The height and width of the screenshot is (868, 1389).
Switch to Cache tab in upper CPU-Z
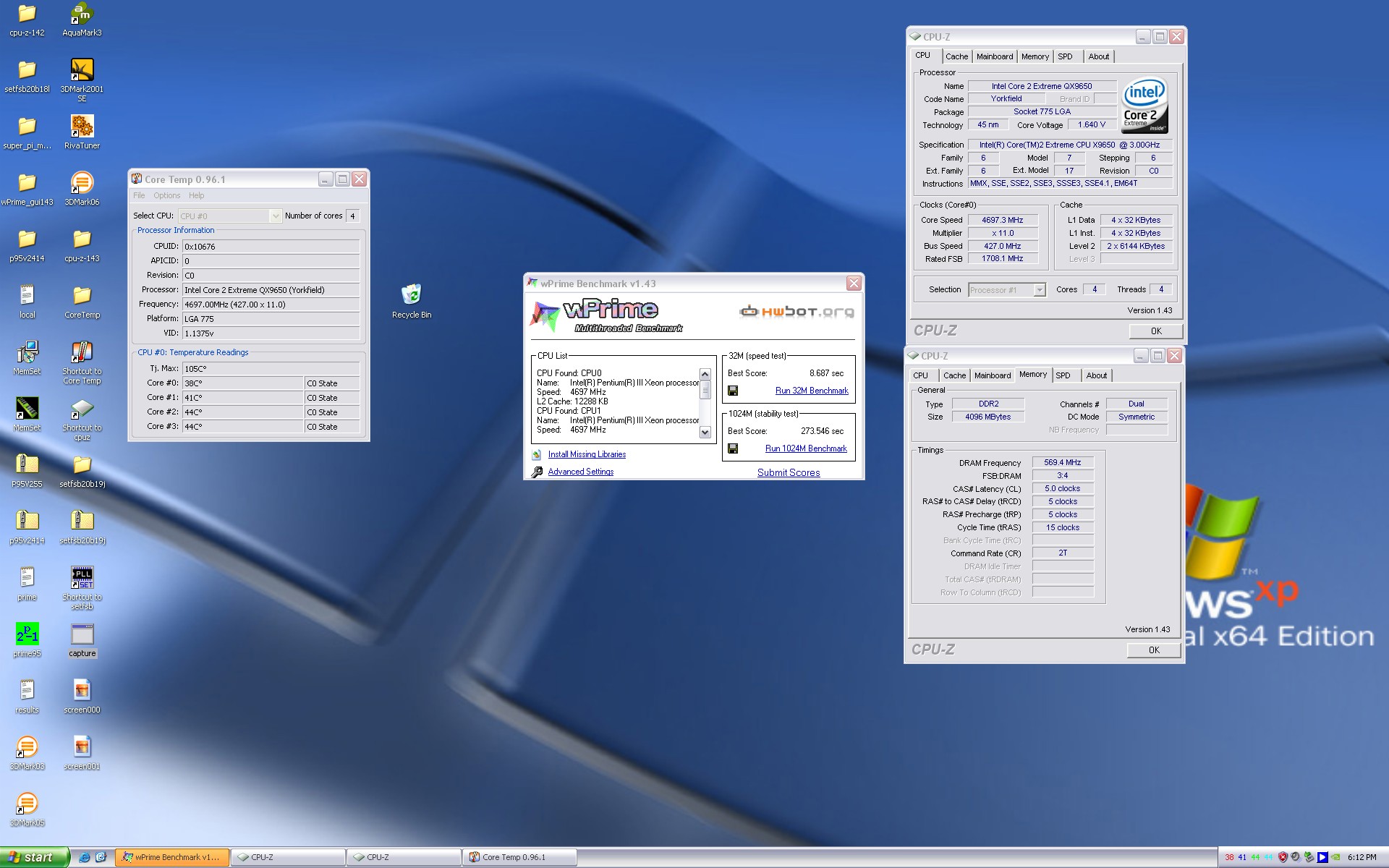(x=956, y=56)
